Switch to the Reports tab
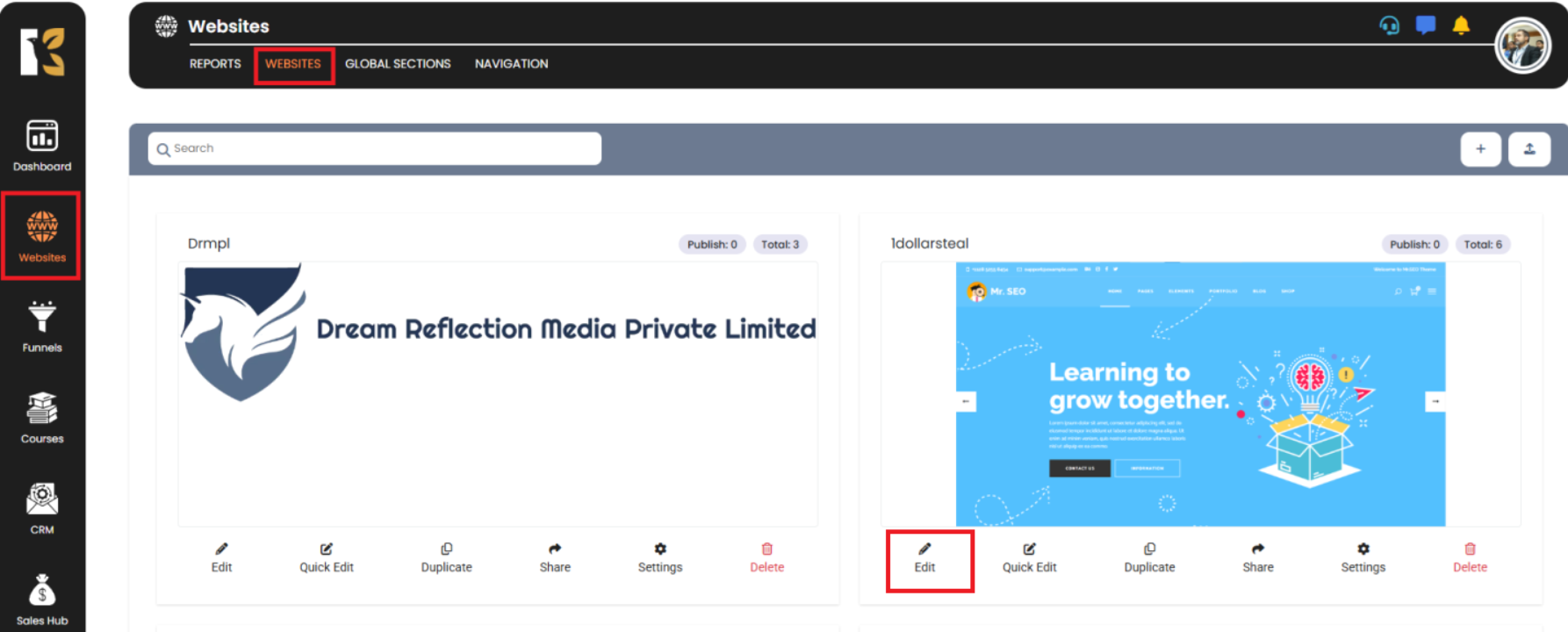 (215, 64)
